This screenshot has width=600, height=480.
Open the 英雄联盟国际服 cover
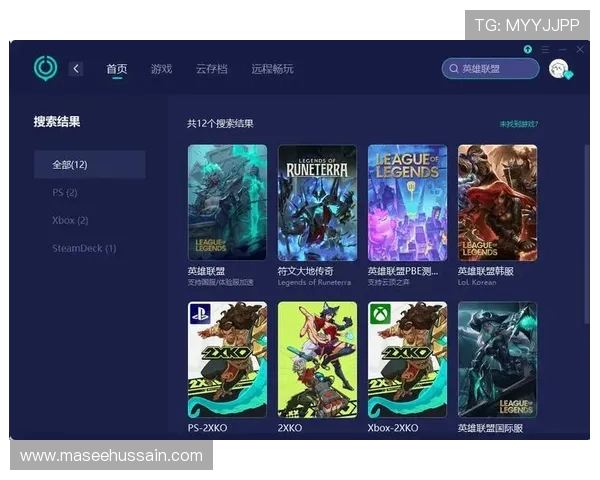(x=497, y=359)
